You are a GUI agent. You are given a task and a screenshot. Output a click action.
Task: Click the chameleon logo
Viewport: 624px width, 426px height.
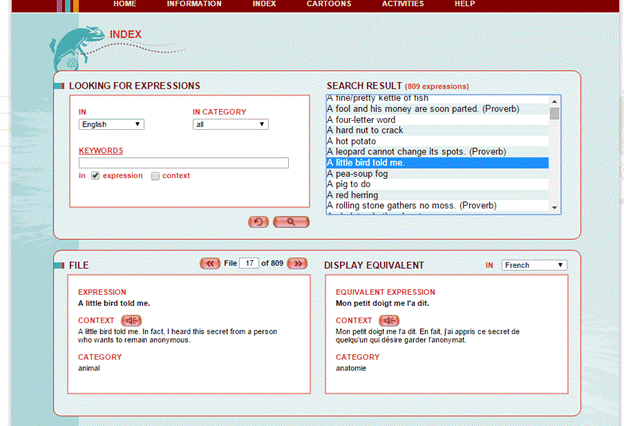click(76, 48)
